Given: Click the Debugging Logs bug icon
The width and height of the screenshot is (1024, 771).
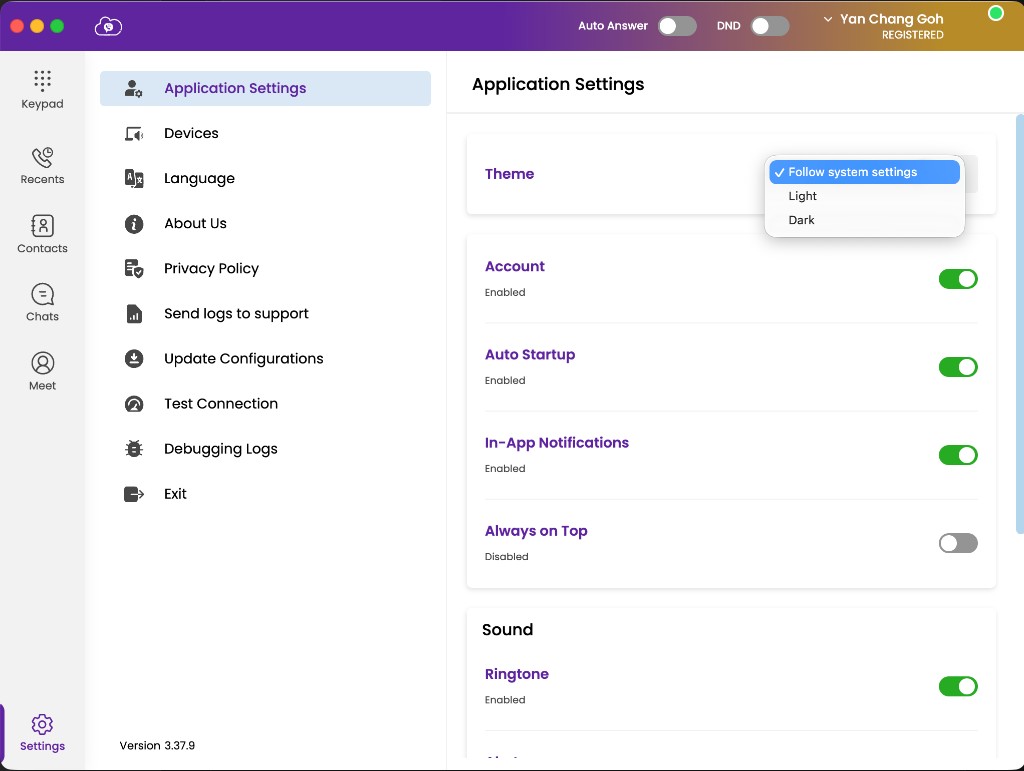Looking at the screenshot, I should click(134, 448).
